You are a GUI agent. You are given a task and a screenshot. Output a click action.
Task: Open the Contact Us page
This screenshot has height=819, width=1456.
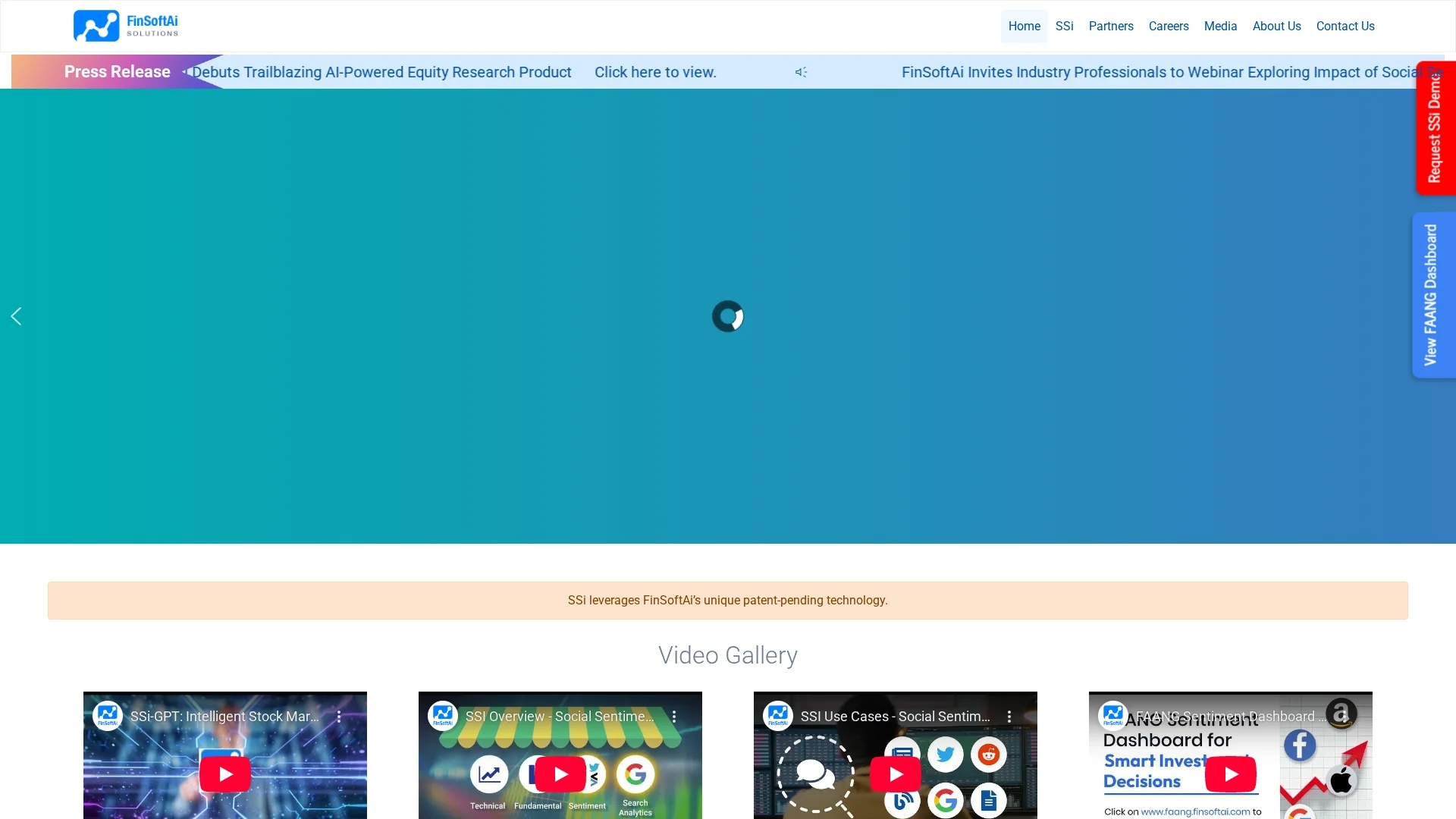coord(1345,27)
